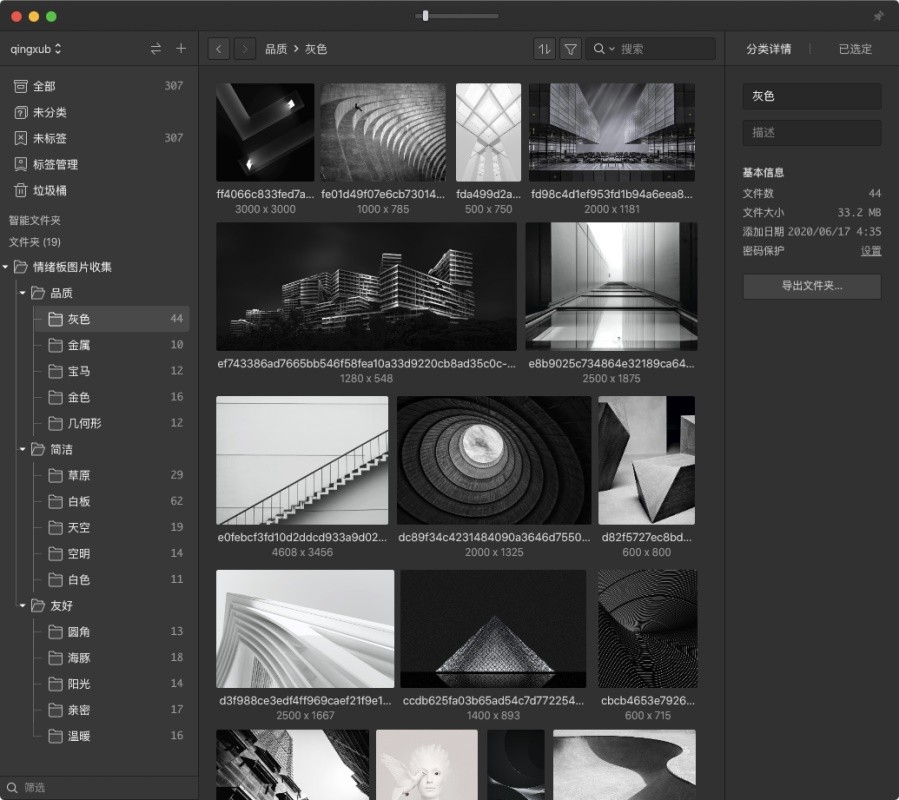
Task: Collapse the 友好 folder tree
Action: 23,605
